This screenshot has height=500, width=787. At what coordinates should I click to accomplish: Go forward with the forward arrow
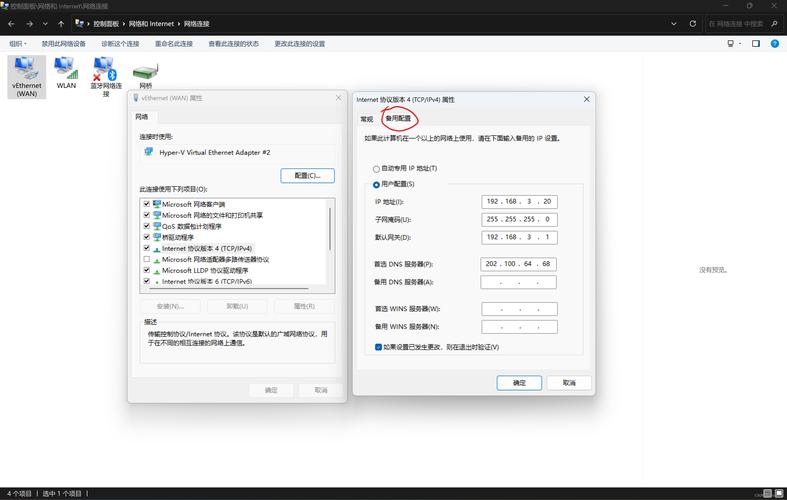click(30, 24)
